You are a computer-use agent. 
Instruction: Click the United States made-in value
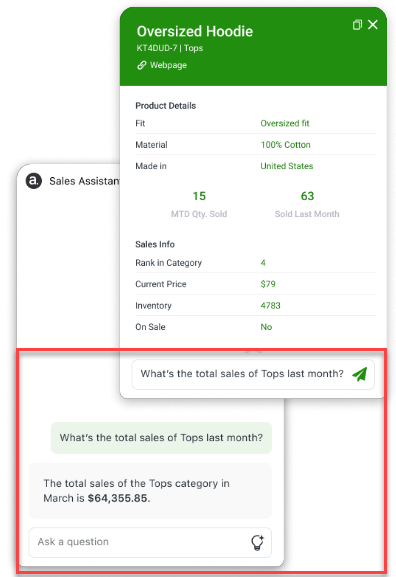[x=287, y=166]
